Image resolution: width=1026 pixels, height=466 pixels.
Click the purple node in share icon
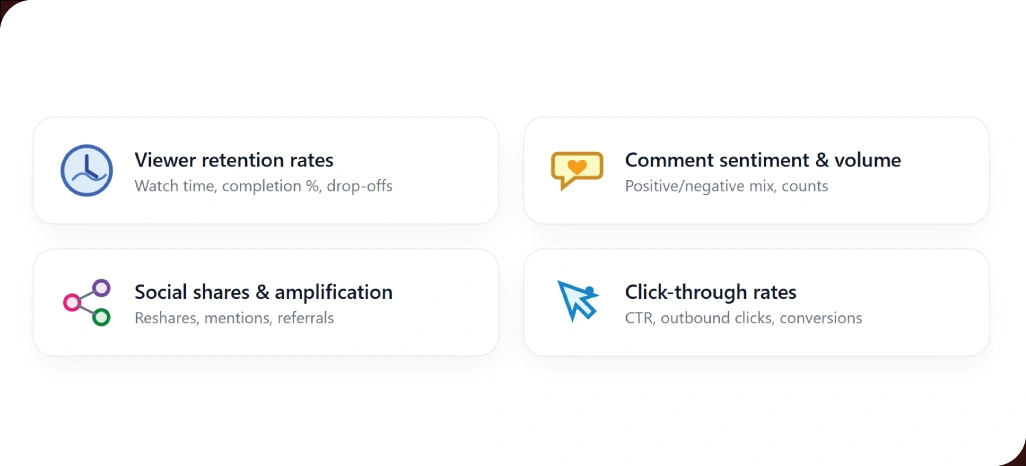point(101,288)
